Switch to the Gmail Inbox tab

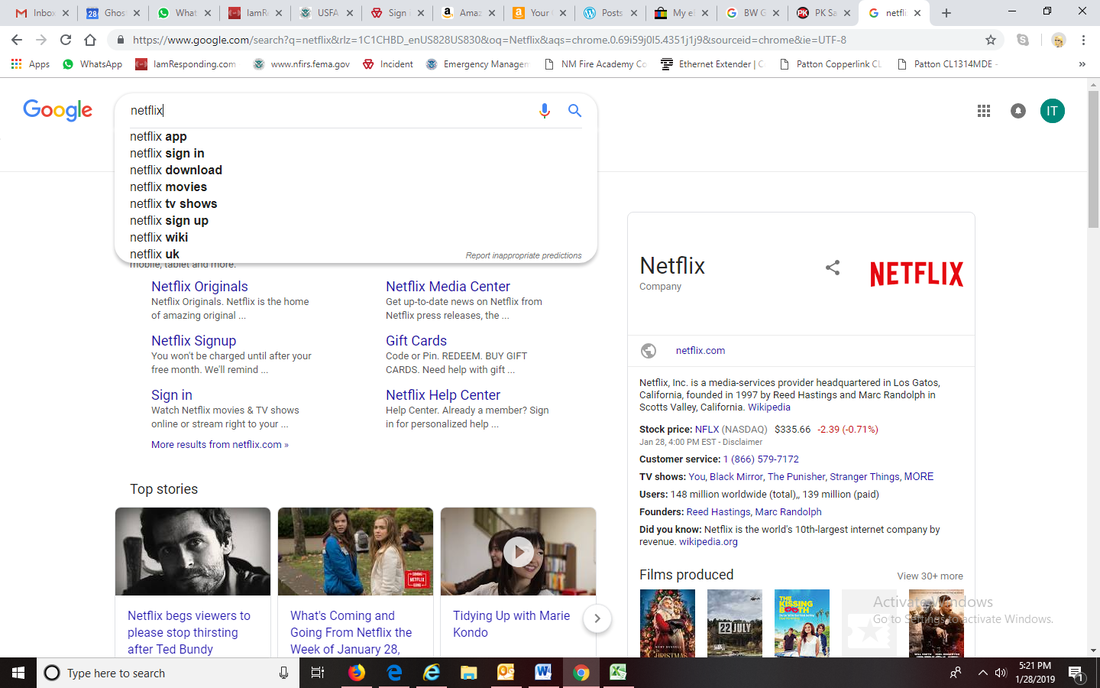tap(41, 13)
